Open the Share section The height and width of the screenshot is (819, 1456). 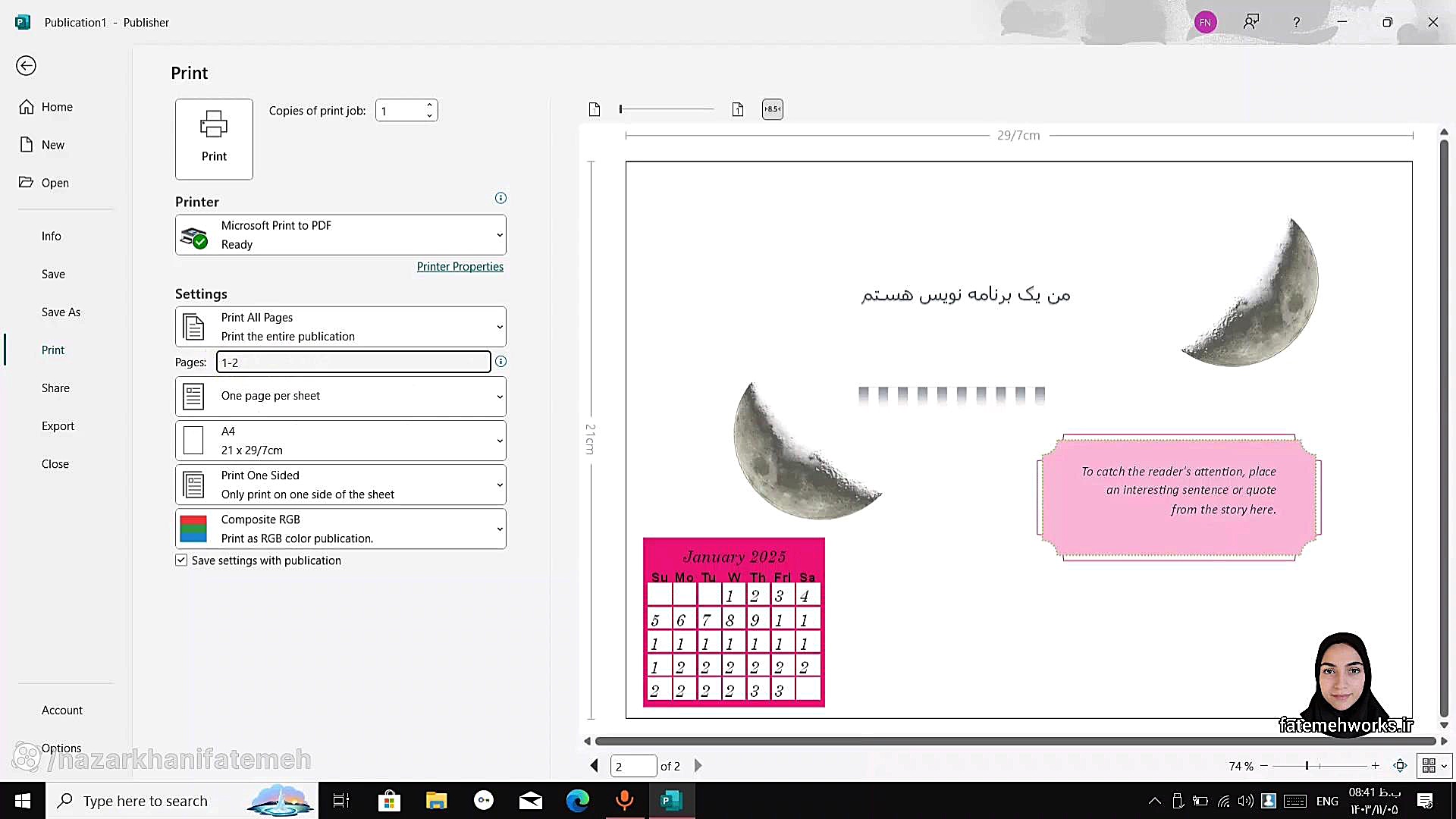(55, 388)
